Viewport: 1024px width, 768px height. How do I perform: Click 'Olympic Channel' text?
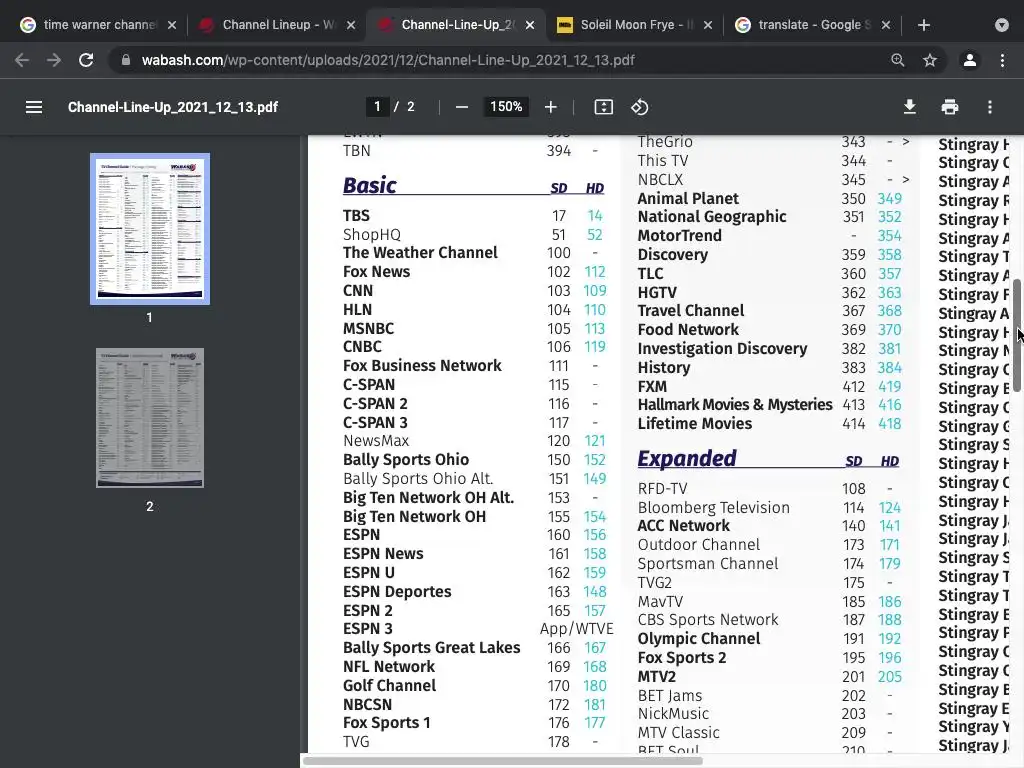[699, 639]
